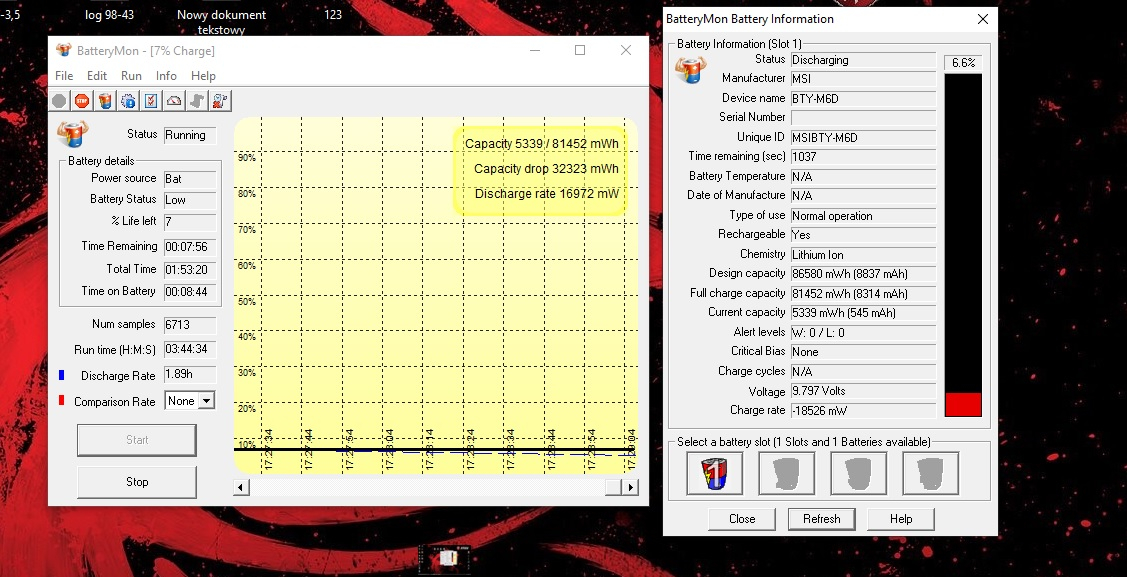
Task: Click Voltage value 9.797 Volts
Action: click(x=863, y=392)
